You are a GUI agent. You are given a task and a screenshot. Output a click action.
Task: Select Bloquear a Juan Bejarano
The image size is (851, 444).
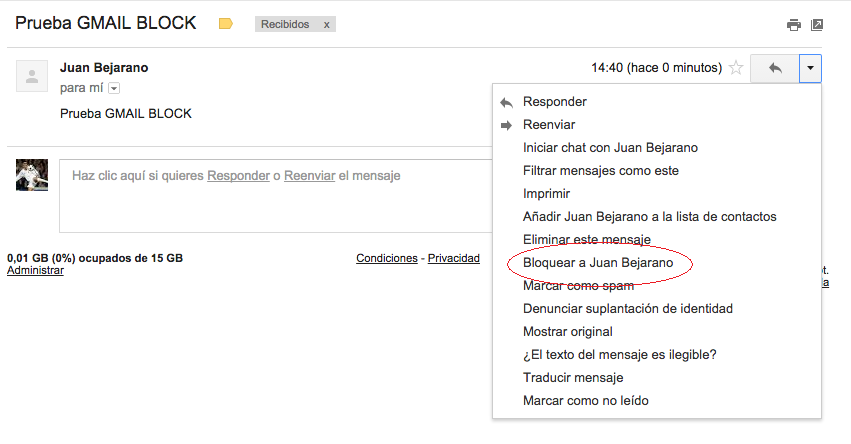[x=598, y=263]
